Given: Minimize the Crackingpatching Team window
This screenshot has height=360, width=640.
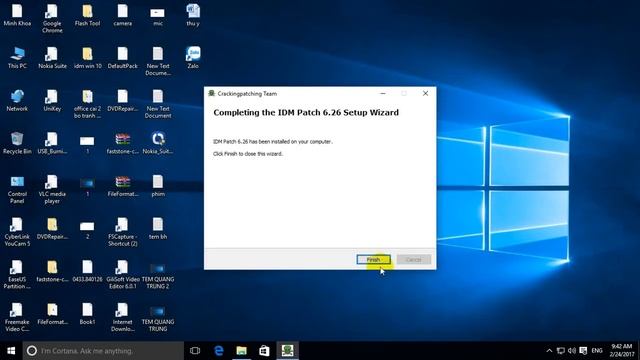Looking at the screenshot, I should click(382, 93).
